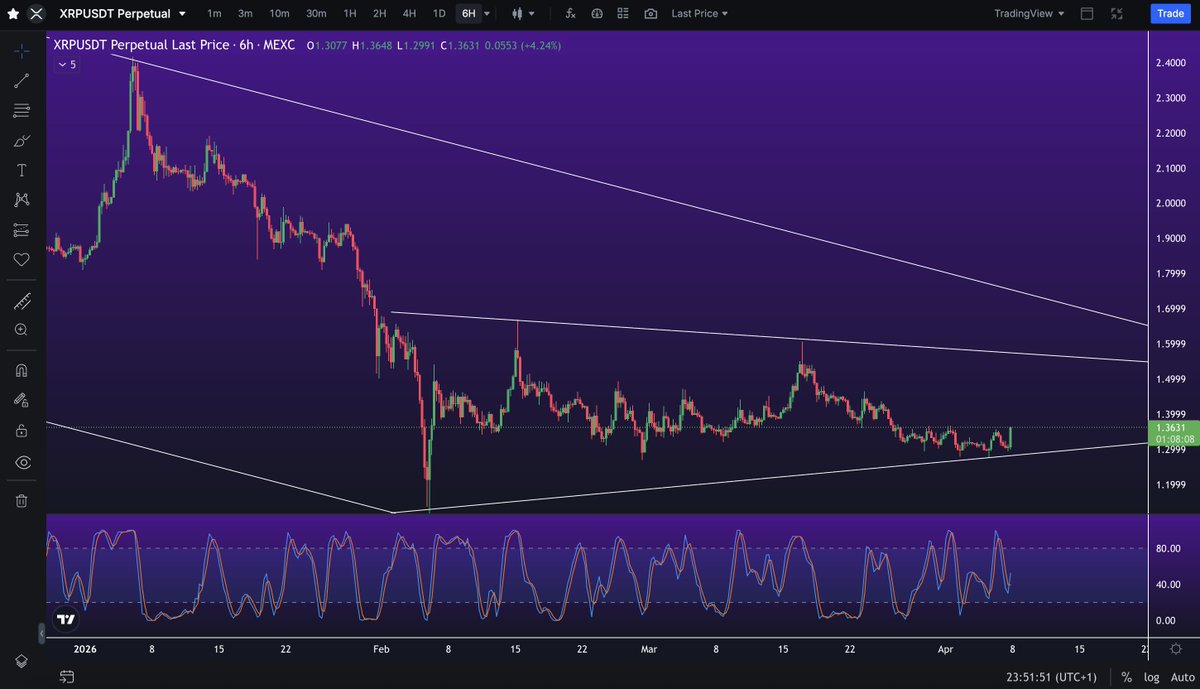The height and width of the screenshot is (689, 1200).
Task: Click the zoom in magnifier tool
Action: (21, 330)
